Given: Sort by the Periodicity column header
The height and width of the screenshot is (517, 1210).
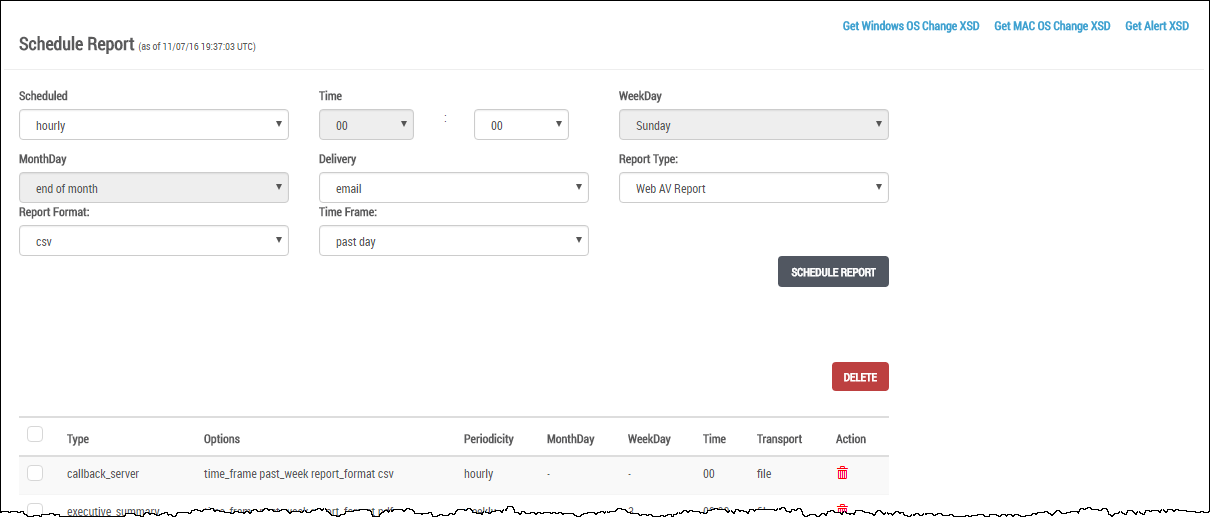Looking at the screenshot, I should point(489,439).
